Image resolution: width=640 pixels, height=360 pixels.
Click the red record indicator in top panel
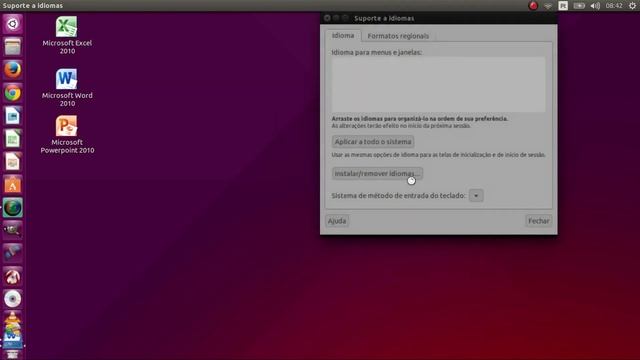533,6
